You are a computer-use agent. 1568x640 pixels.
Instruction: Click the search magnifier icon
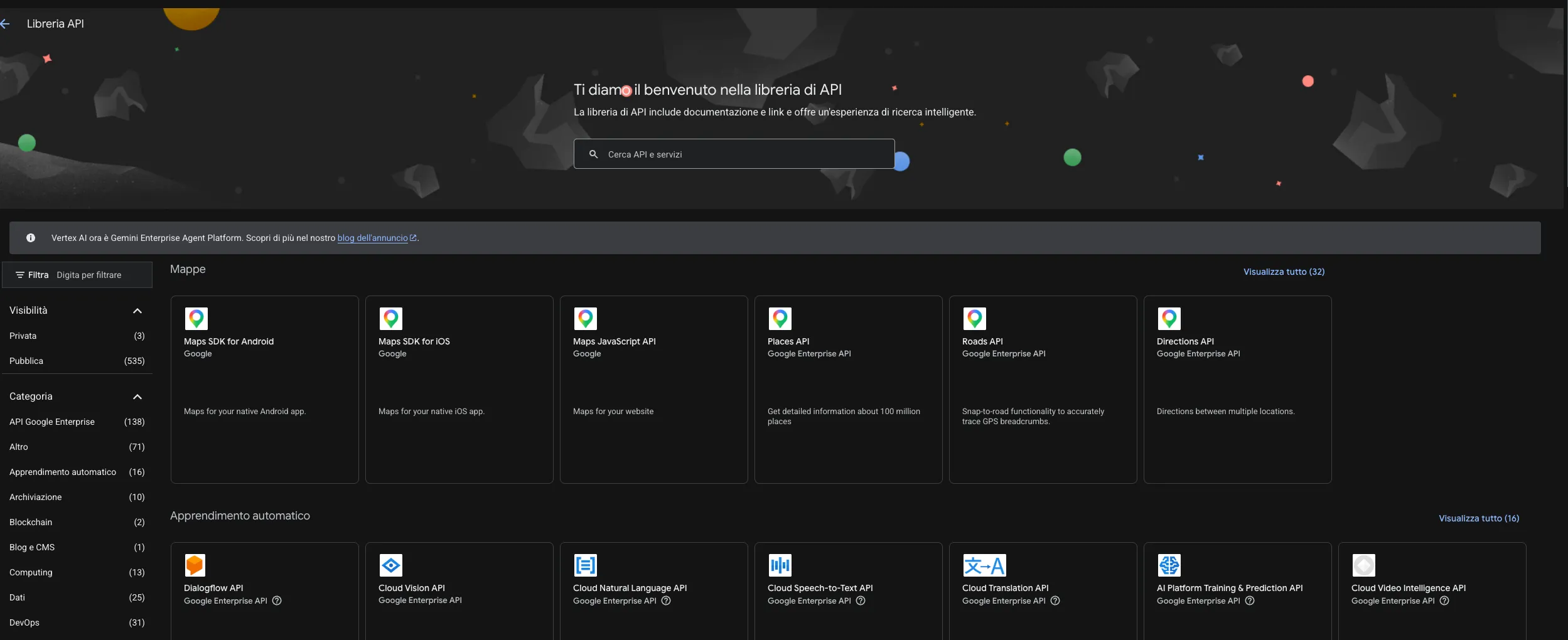(593, 154)
